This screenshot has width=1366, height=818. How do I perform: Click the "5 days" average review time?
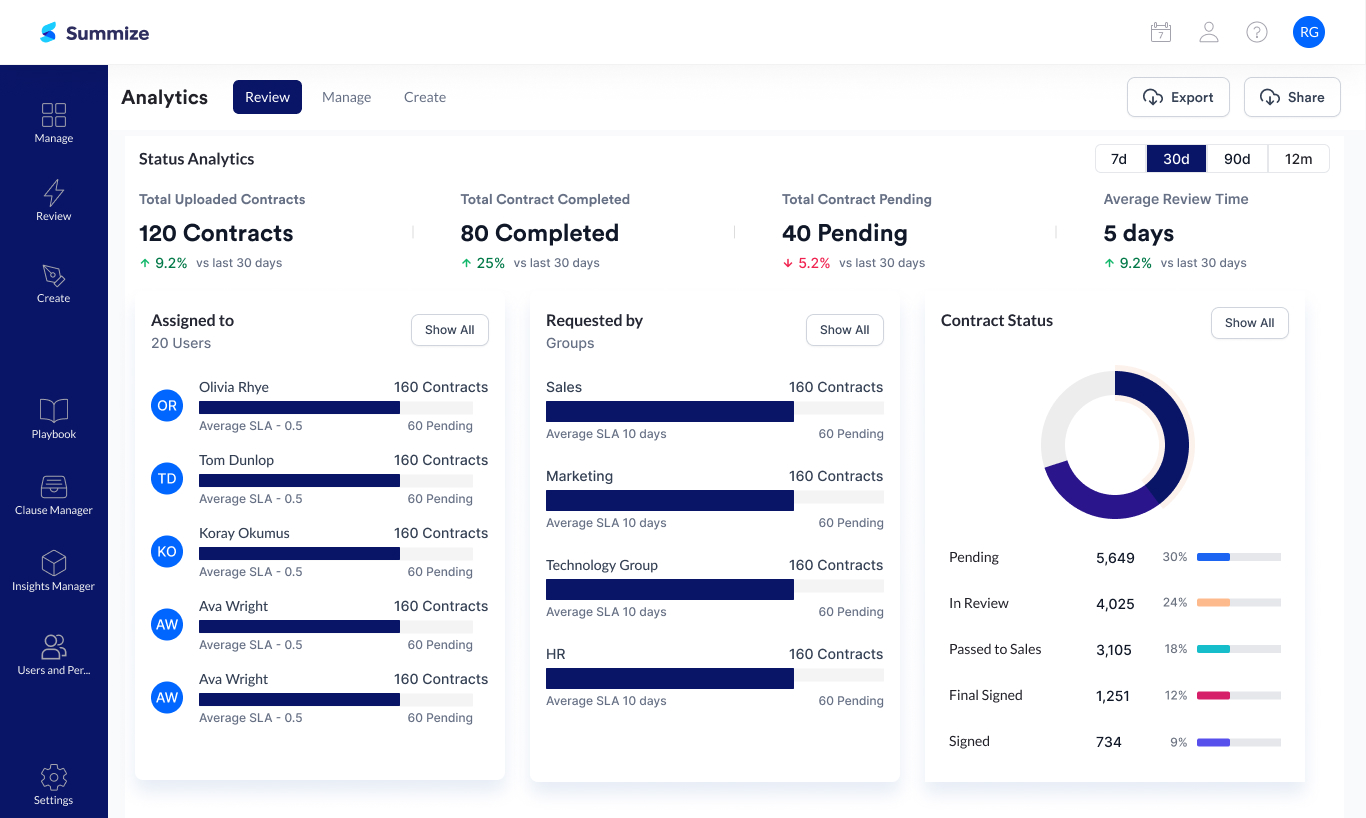(x=1139, y=233)
